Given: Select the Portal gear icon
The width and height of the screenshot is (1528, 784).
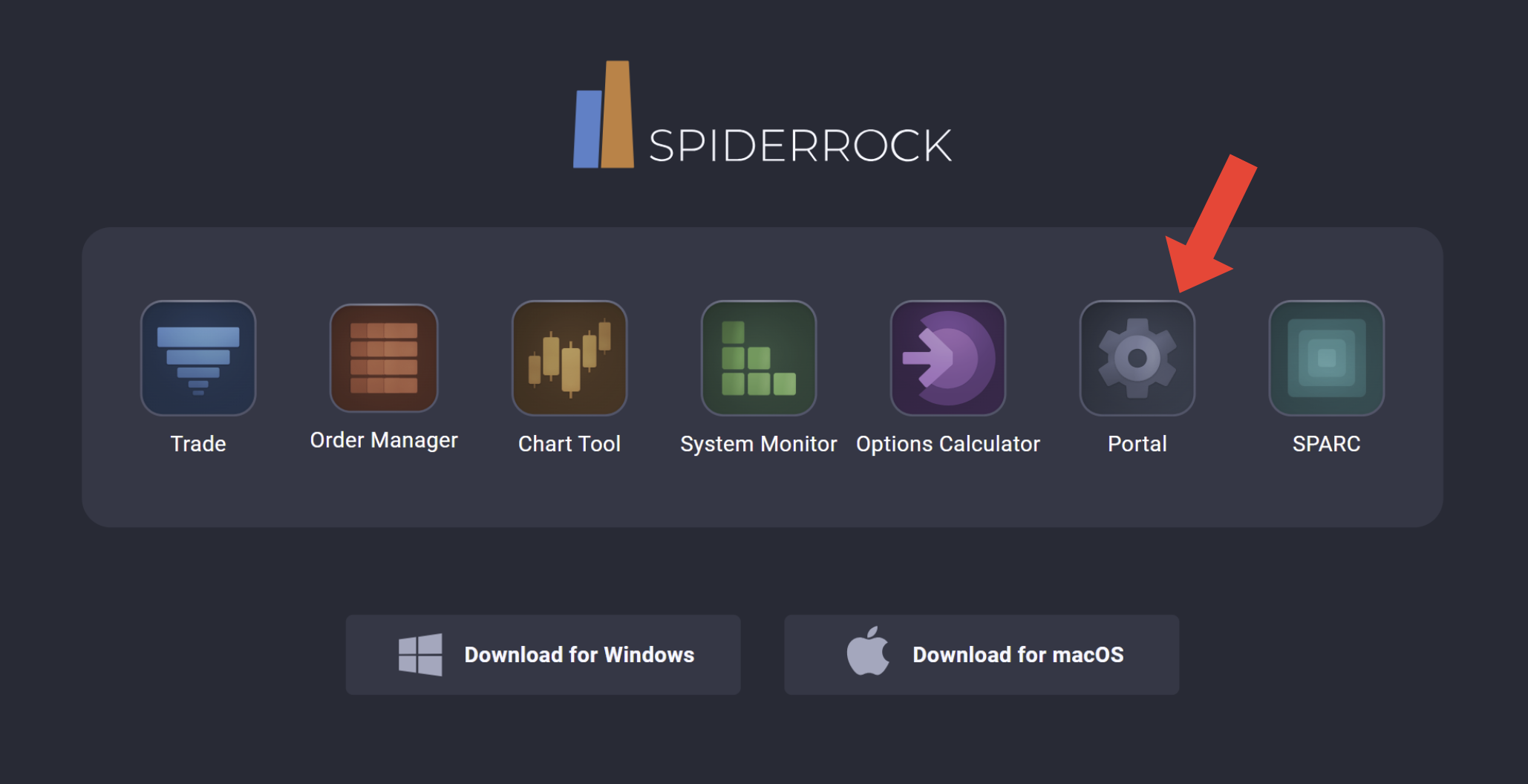Looking at the screenshot, I should 1137,359.
